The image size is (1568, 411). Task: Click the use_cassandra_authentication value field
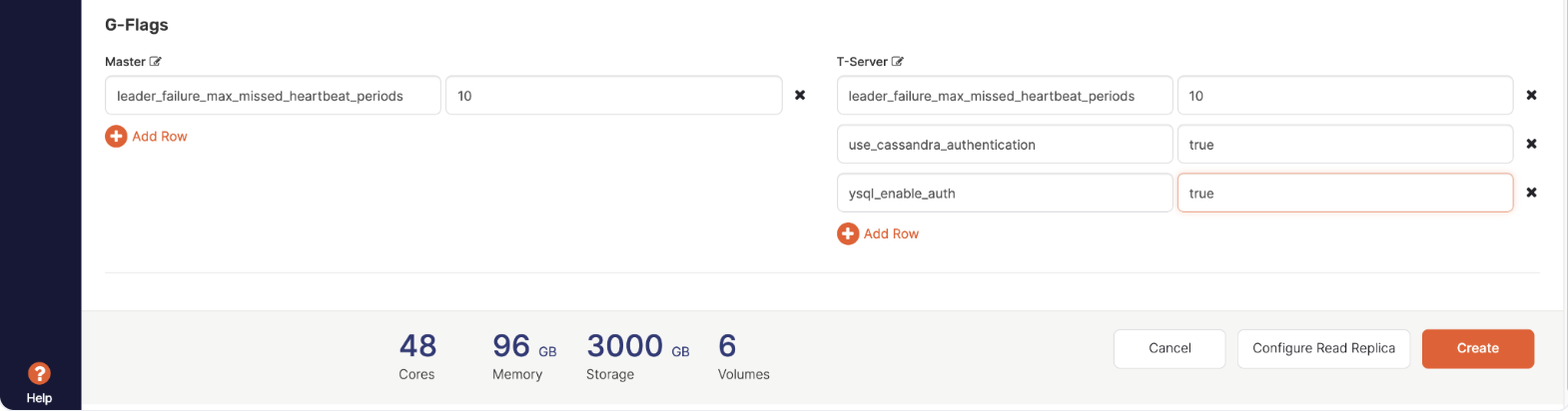[1344, 145]
